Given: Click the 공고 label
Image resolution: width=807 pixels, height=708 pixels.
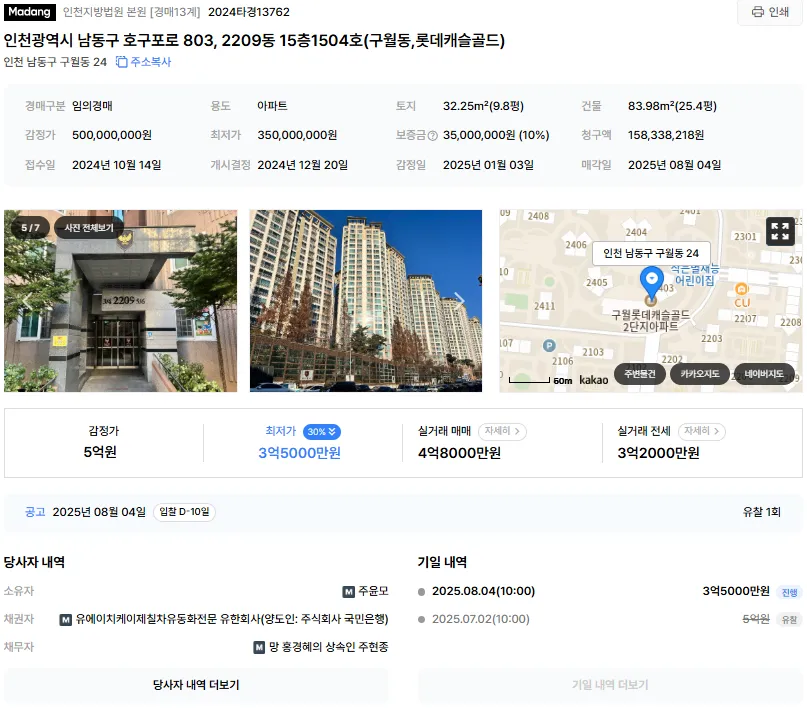Looking at the screenshot, I should click(x=35, y=512).
